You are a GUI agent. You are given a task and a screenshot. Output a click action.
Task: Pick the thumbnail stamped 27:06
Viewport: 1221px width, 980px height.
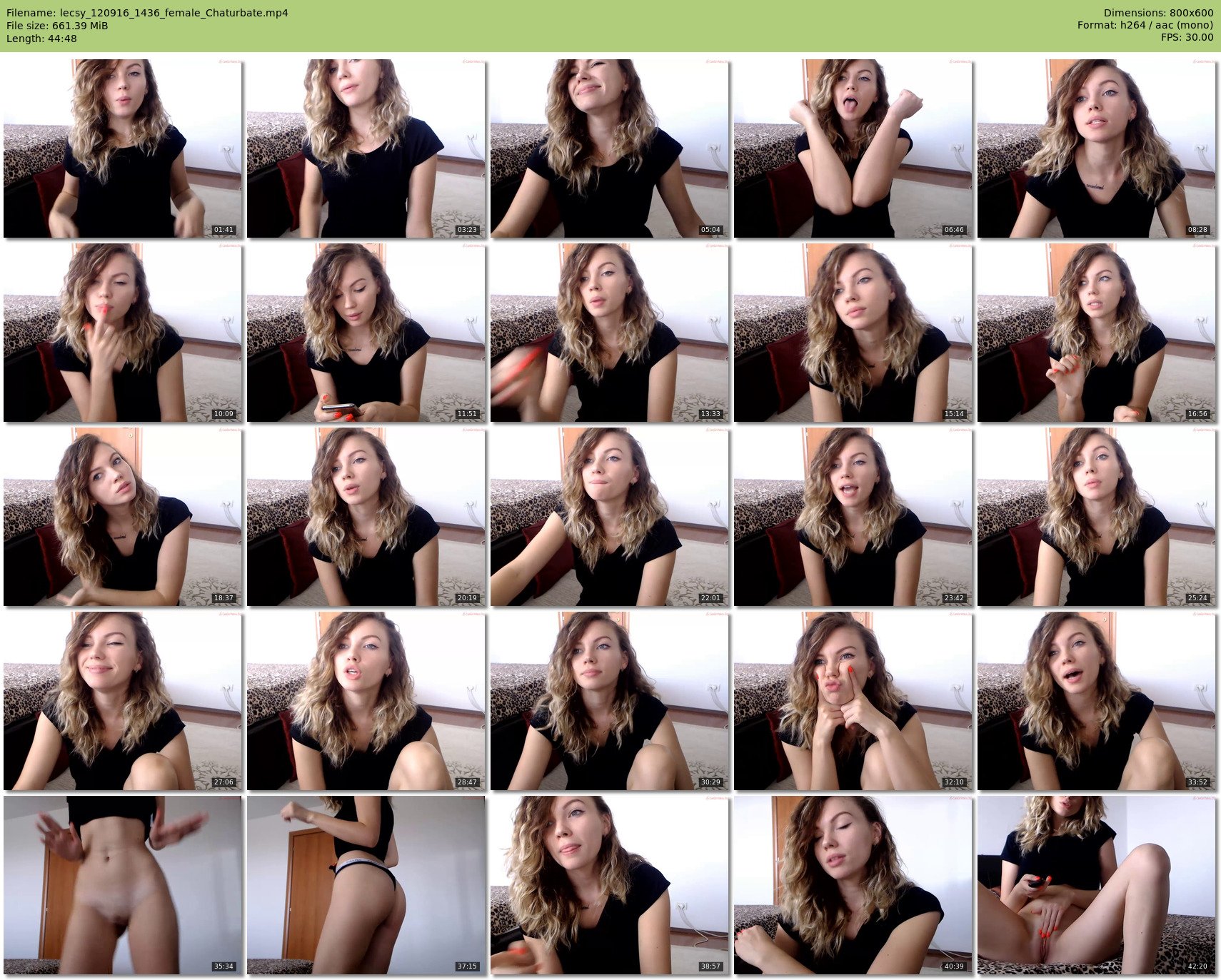123,701
